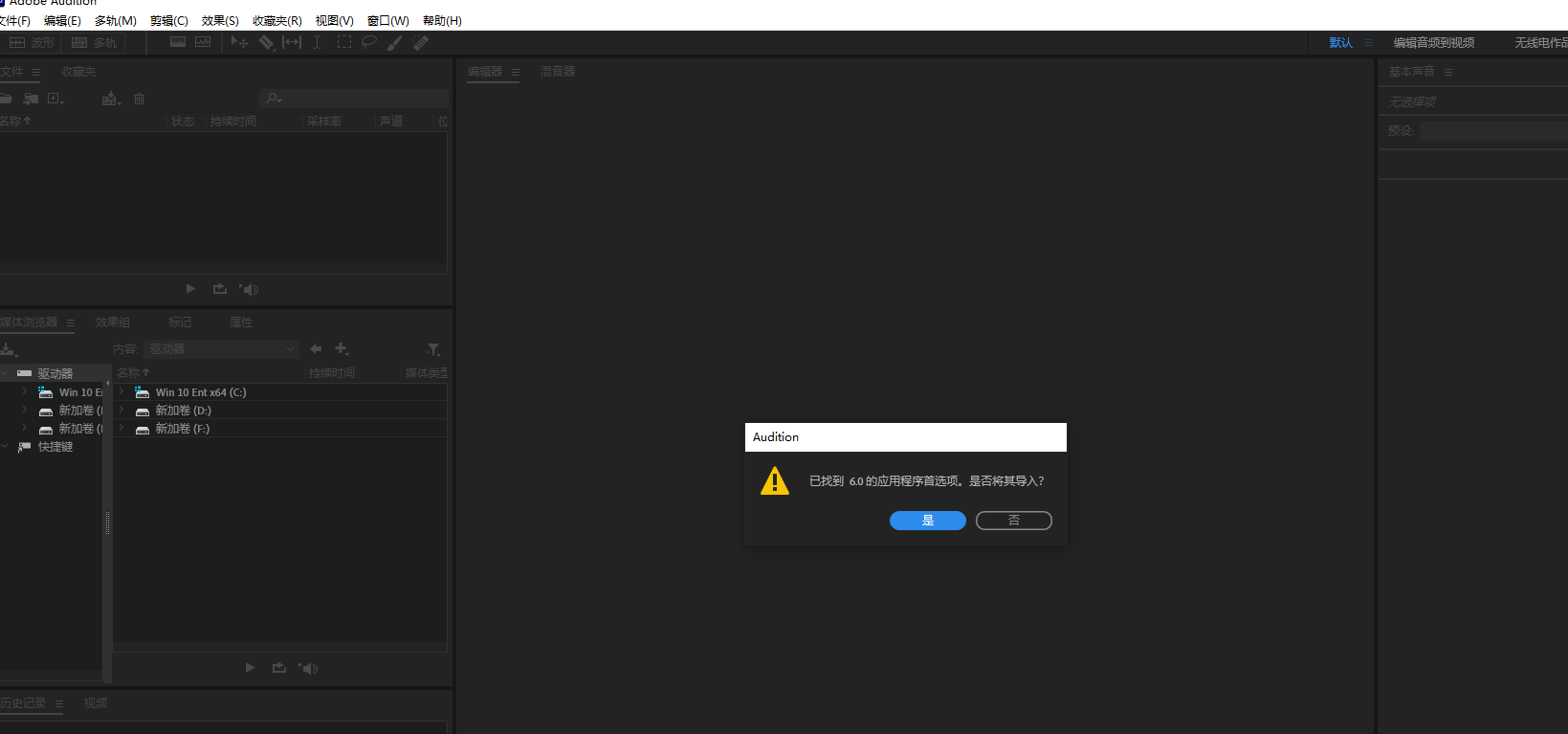The height and width of the screenshot is (734, 1568).
Task: Open the 多轨(M) menu
Action: point(116,20)
